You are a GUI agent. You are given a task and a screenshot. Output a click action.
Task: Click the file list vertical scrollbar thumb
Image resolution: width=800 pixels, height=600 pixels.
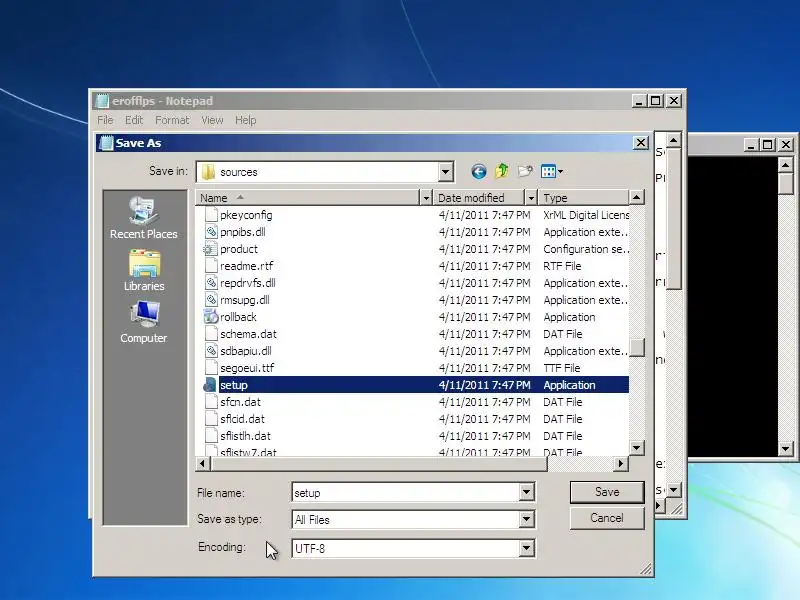(637, 347)
